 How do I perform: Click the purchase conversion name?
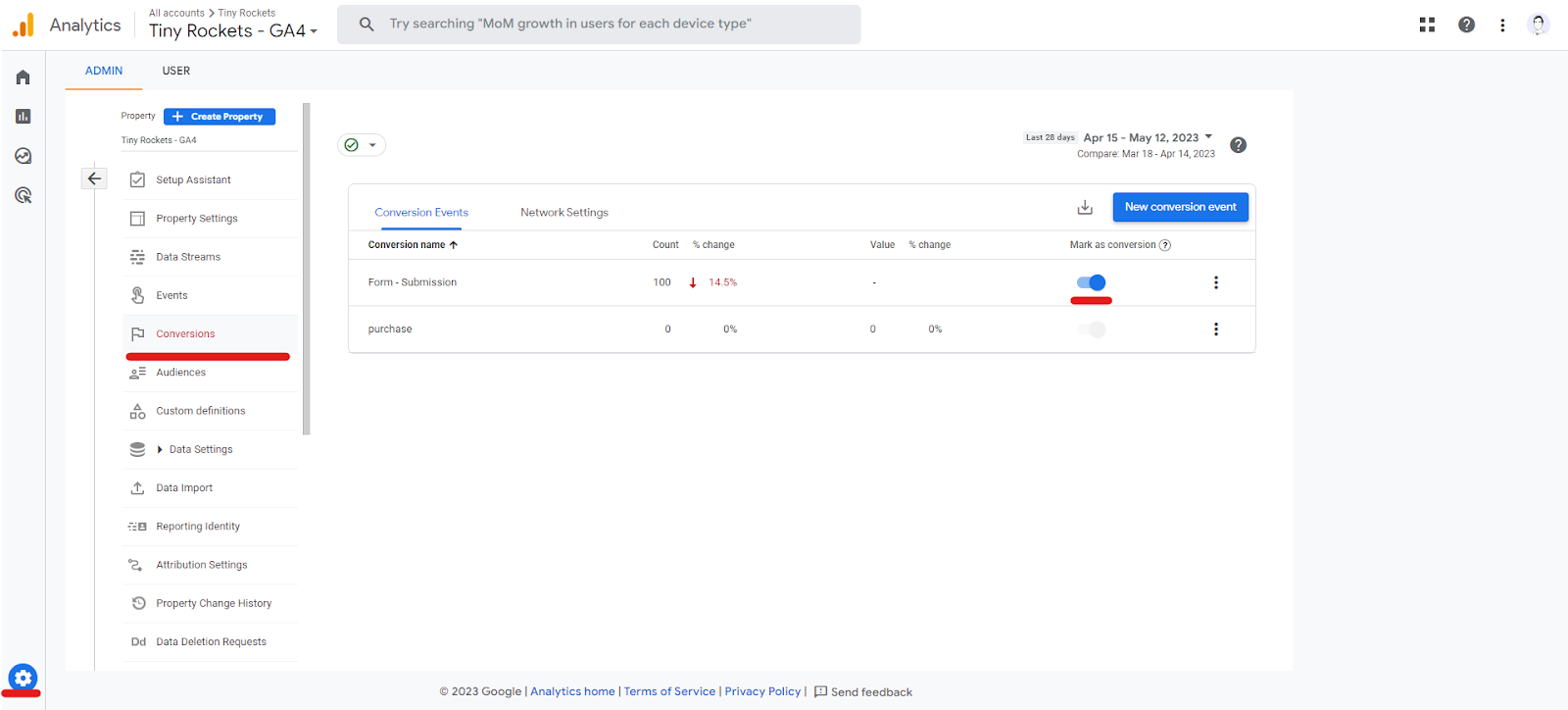pyautogui.click(x=390, y=330)
